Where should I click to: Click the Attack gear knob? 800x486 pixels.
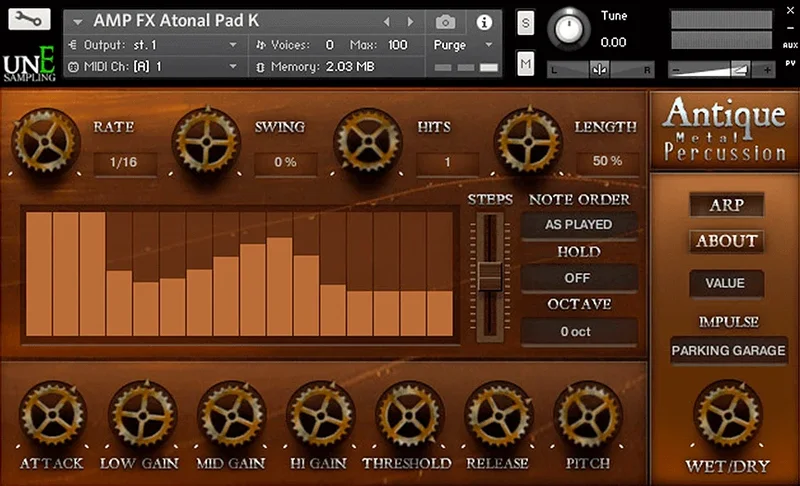pos(53,415)
